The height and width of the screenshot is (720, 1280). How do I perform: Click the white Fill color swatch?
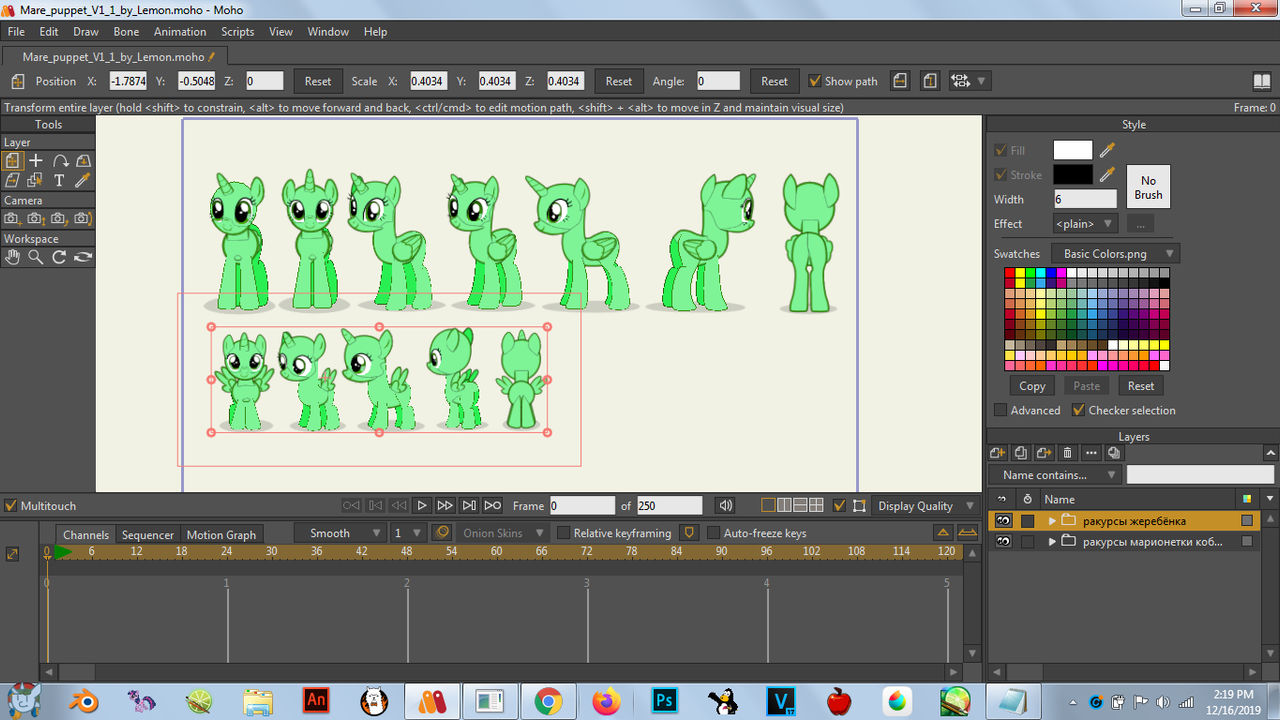point(1072,150)
